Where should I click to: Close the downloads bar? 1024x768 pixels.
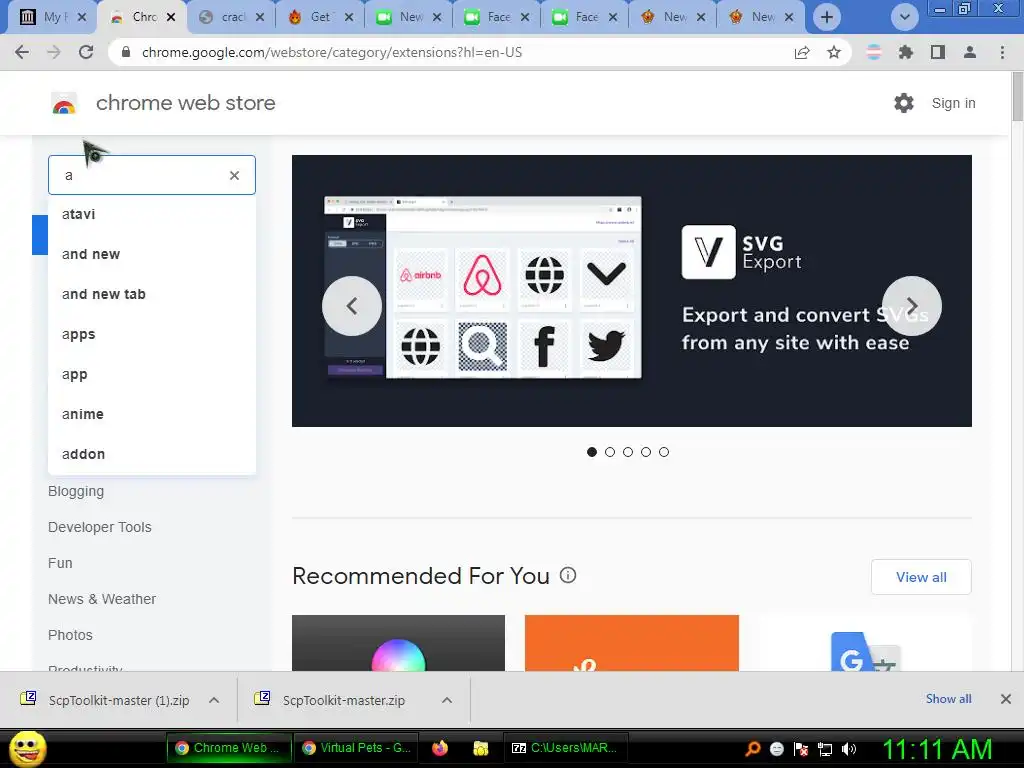[1006, 699]
